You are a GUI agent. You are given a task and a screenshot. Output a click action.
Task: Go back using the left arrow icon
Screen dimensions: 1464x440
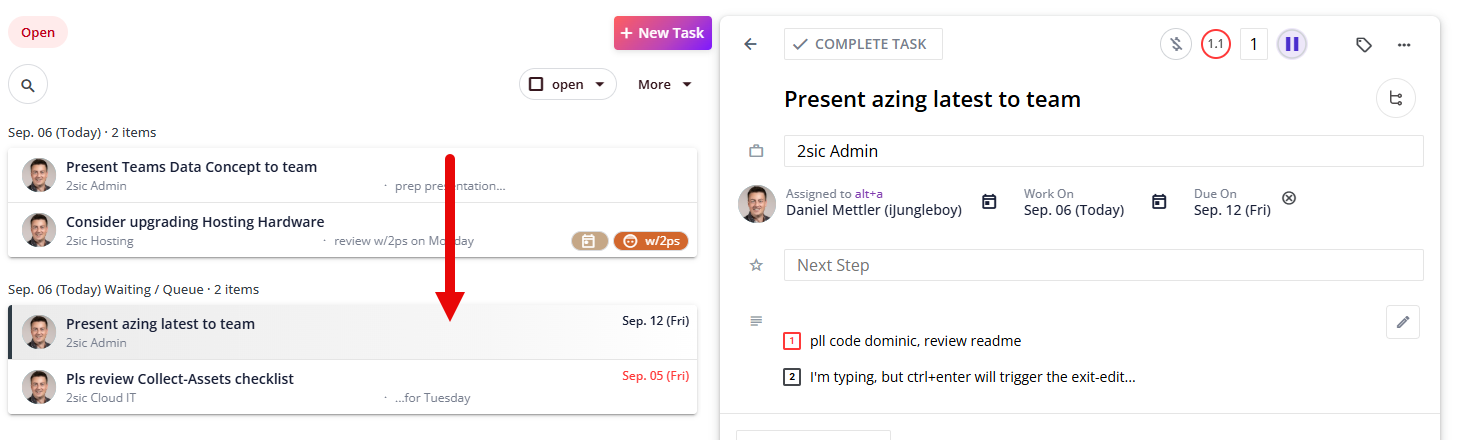pyautogui.click(x=751, y=44)
